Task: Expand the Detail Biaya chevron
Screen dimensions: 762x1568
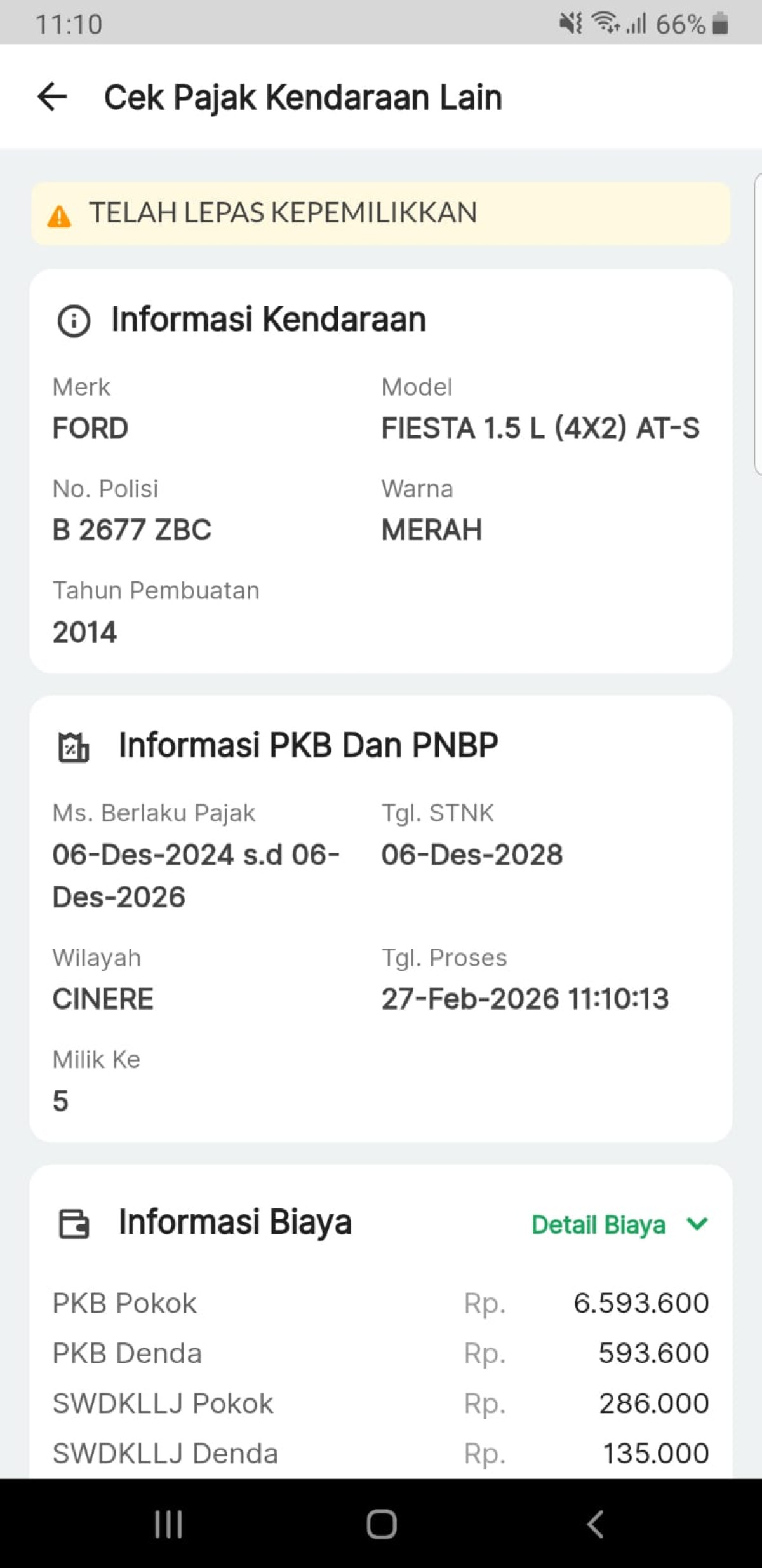Action: [x=697, y=1224]
